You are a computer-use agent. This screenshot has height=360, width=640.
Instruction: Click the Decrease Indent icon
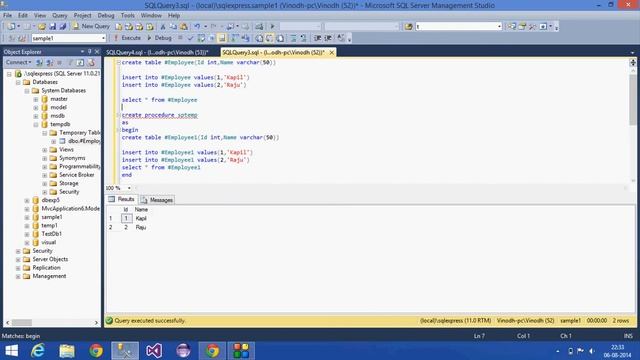click(x=318, y=38)
